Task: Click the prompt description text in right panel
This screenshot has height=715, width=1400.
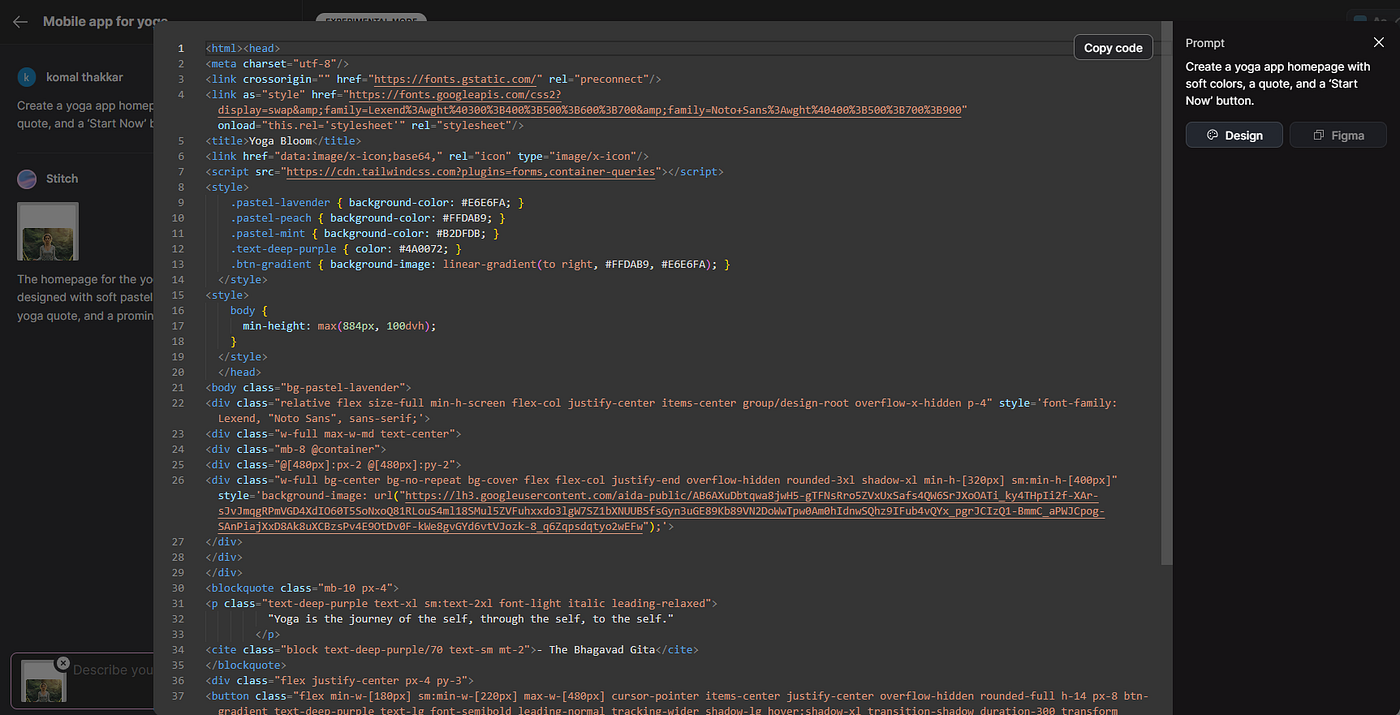Action: tap(1278, 84)
